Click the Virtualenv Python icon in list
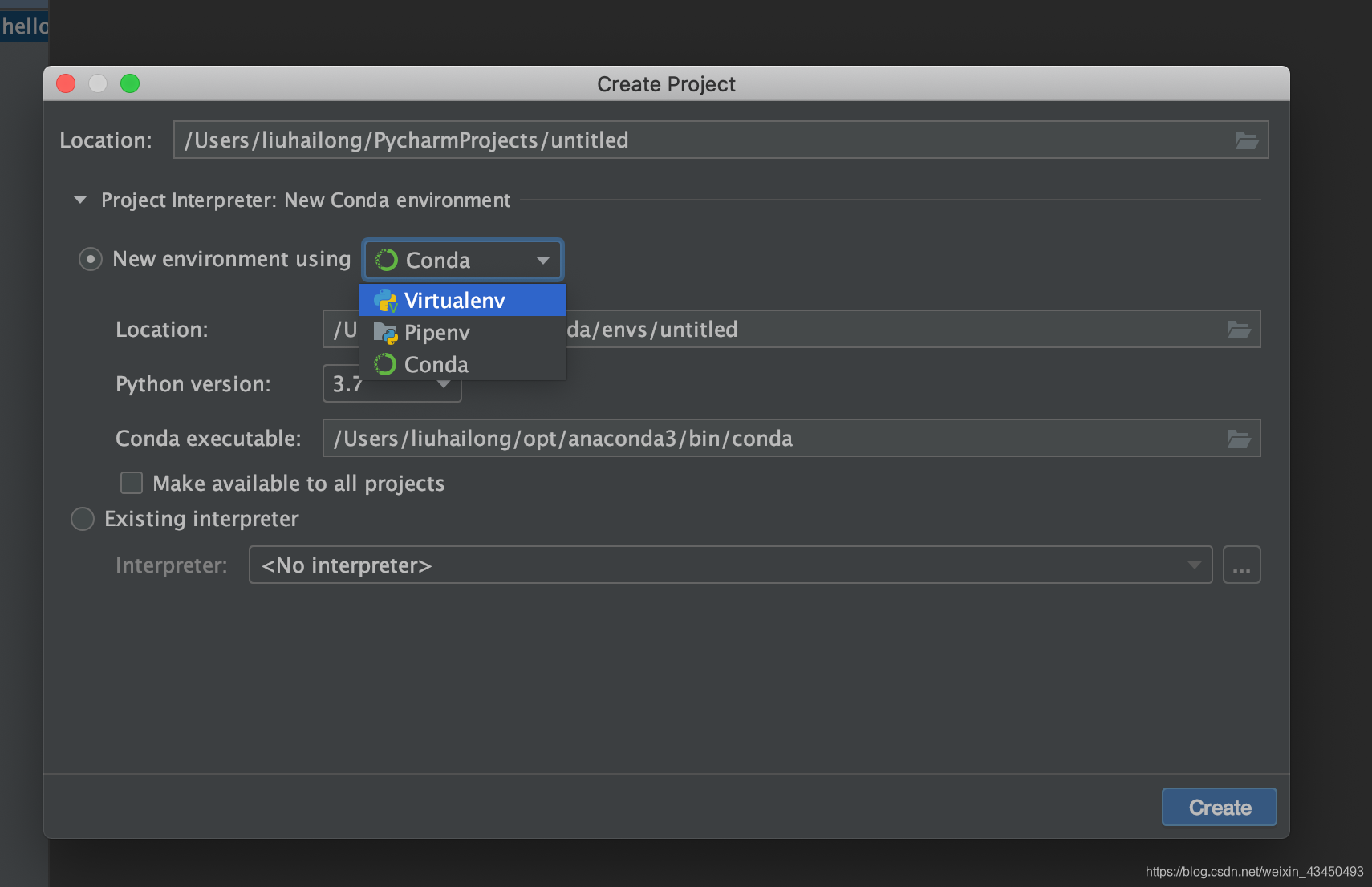1372x887 pixels. pyautogui.click(x=386, y=301)
